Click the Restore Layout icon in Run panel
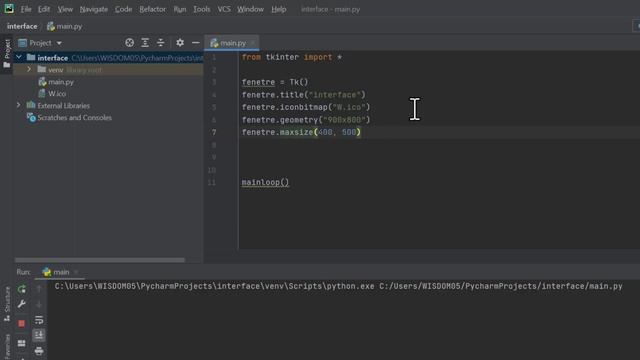The image size is (640, 360). (22, 343)
